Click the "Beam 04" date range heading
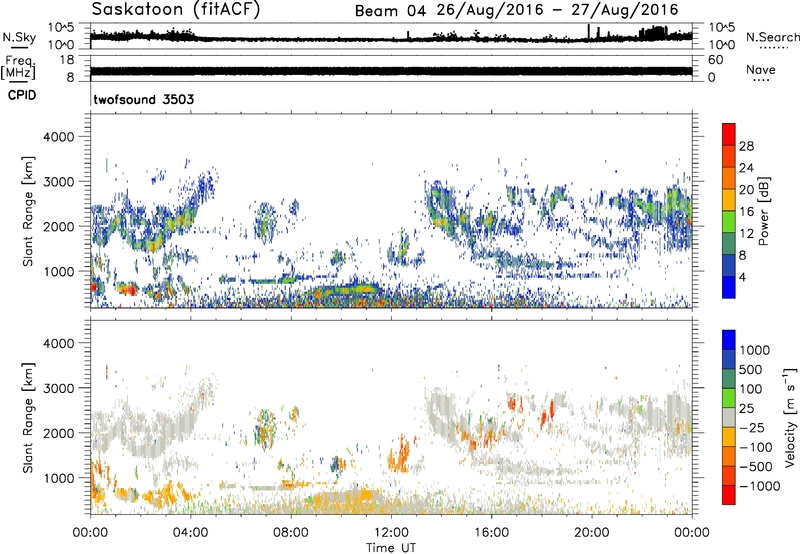Image resolution: width=800 pixels, height=554 pixels. [x=516, y=10]
